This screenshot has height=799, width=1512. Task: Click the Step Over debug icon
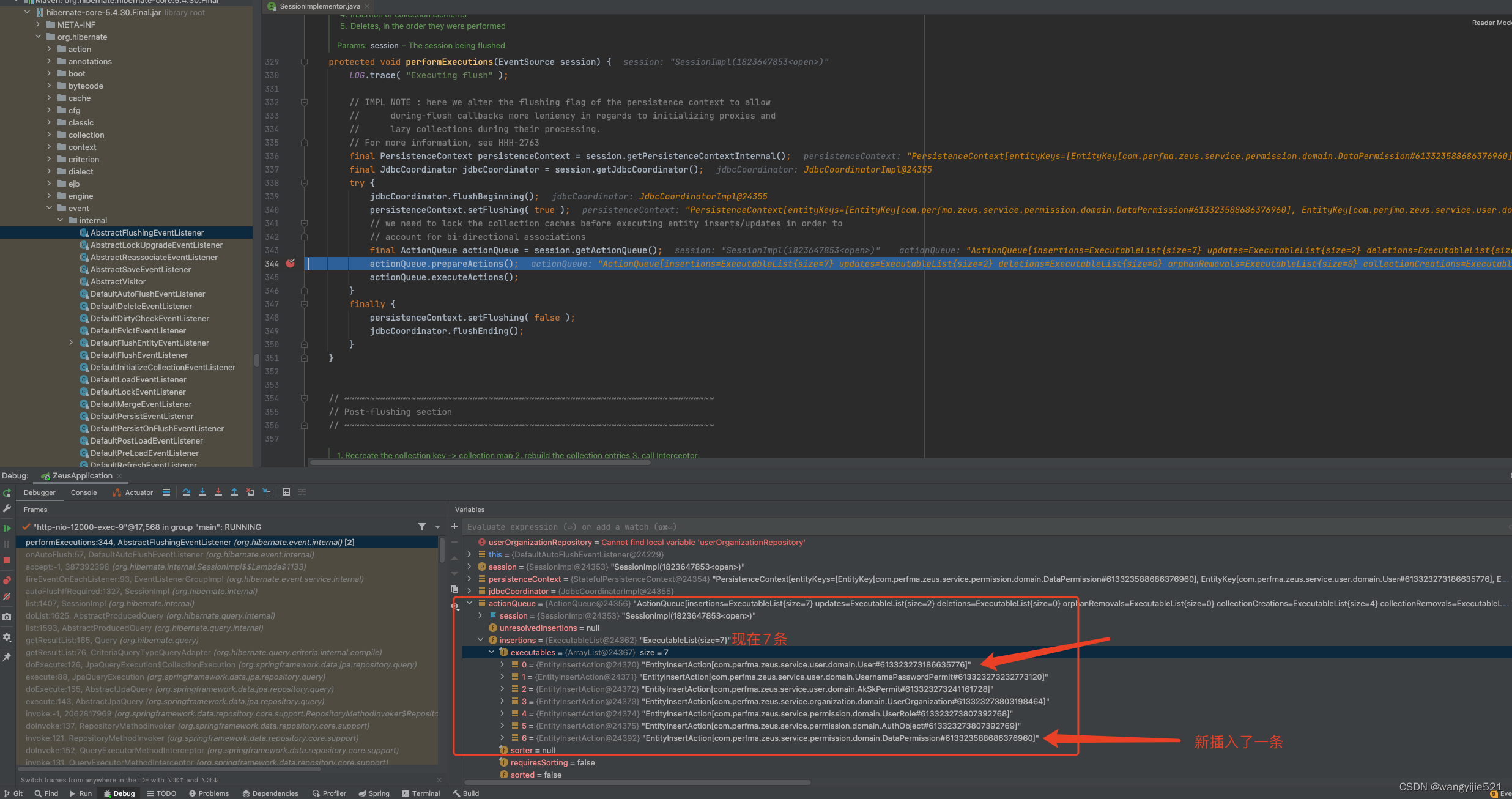coord(187,492)
